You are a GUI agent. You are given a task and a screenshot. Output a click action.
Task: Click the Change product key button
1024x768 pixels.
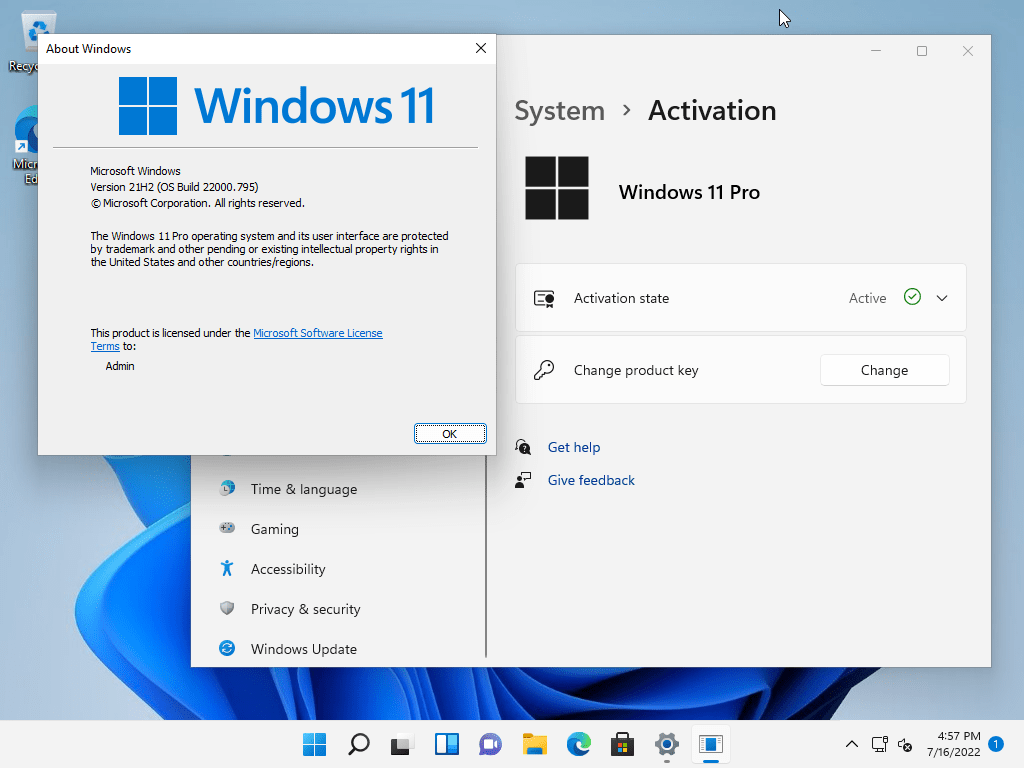[884, 370]
